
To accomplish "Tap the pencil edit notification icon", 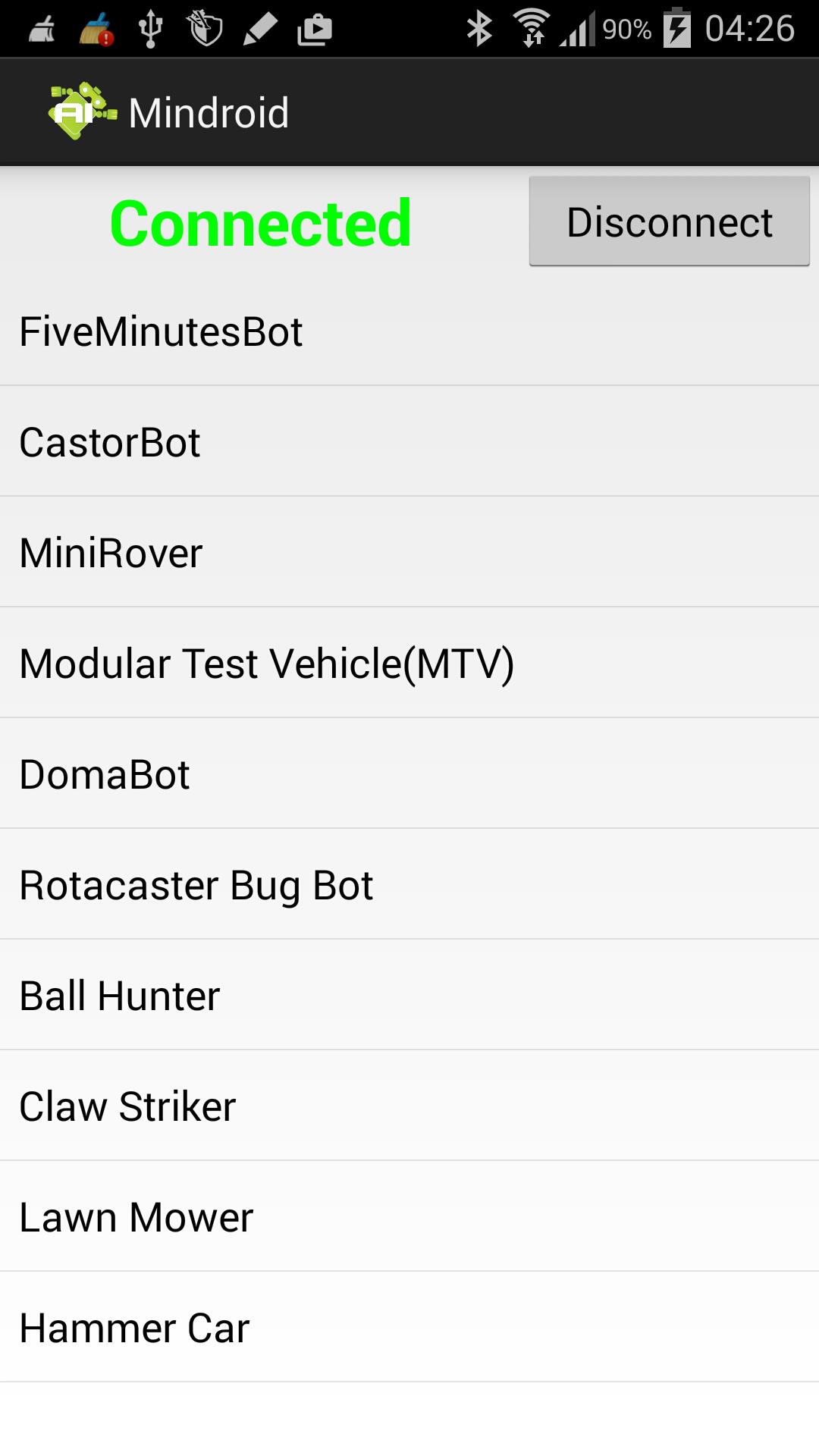I will click(x=260, y=29).
